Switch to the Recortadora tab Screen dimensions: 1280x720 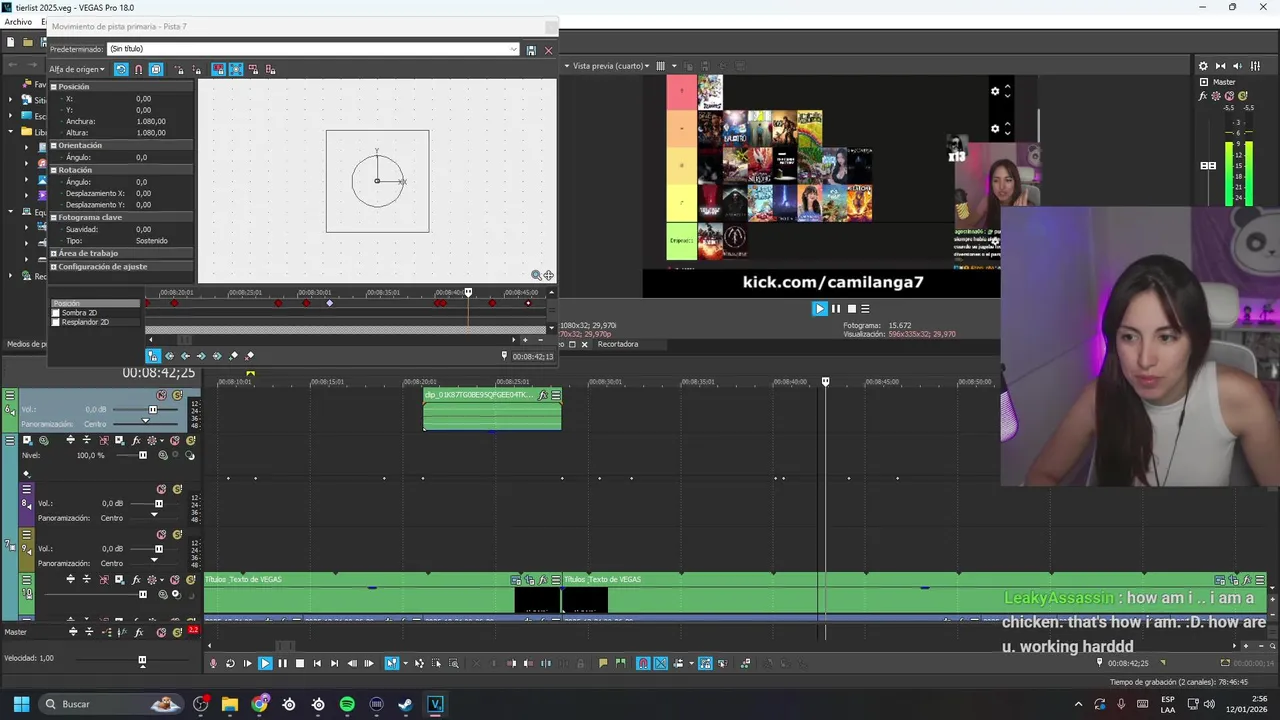pos(617,344)
